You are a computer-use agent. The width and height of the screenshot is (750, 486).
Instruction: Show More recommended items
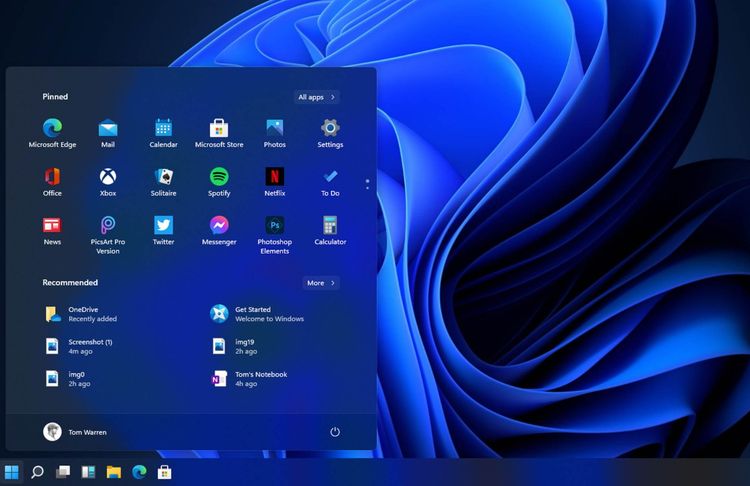[320, 283]
